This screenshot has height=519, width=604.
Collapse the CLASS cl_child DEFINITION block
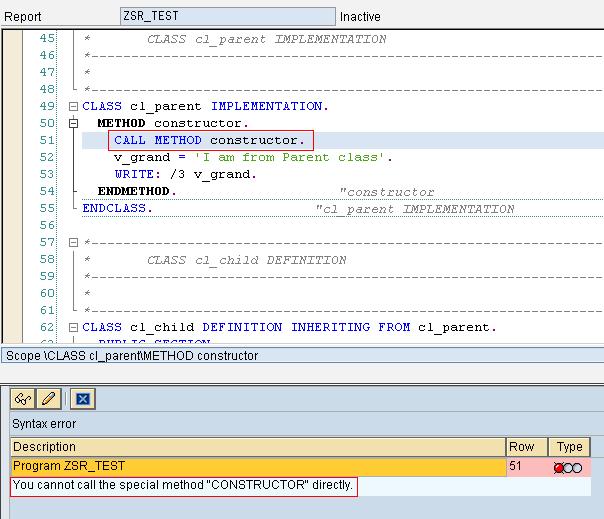coord(73,328)
